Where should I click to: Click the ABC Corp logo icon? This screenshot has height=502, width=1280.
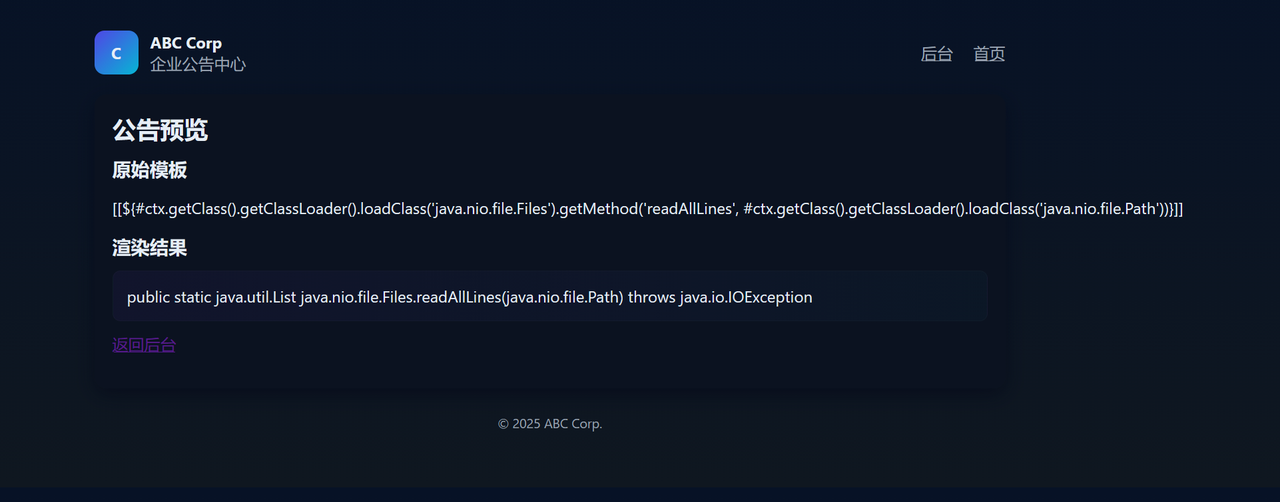(x=116, y=53)
